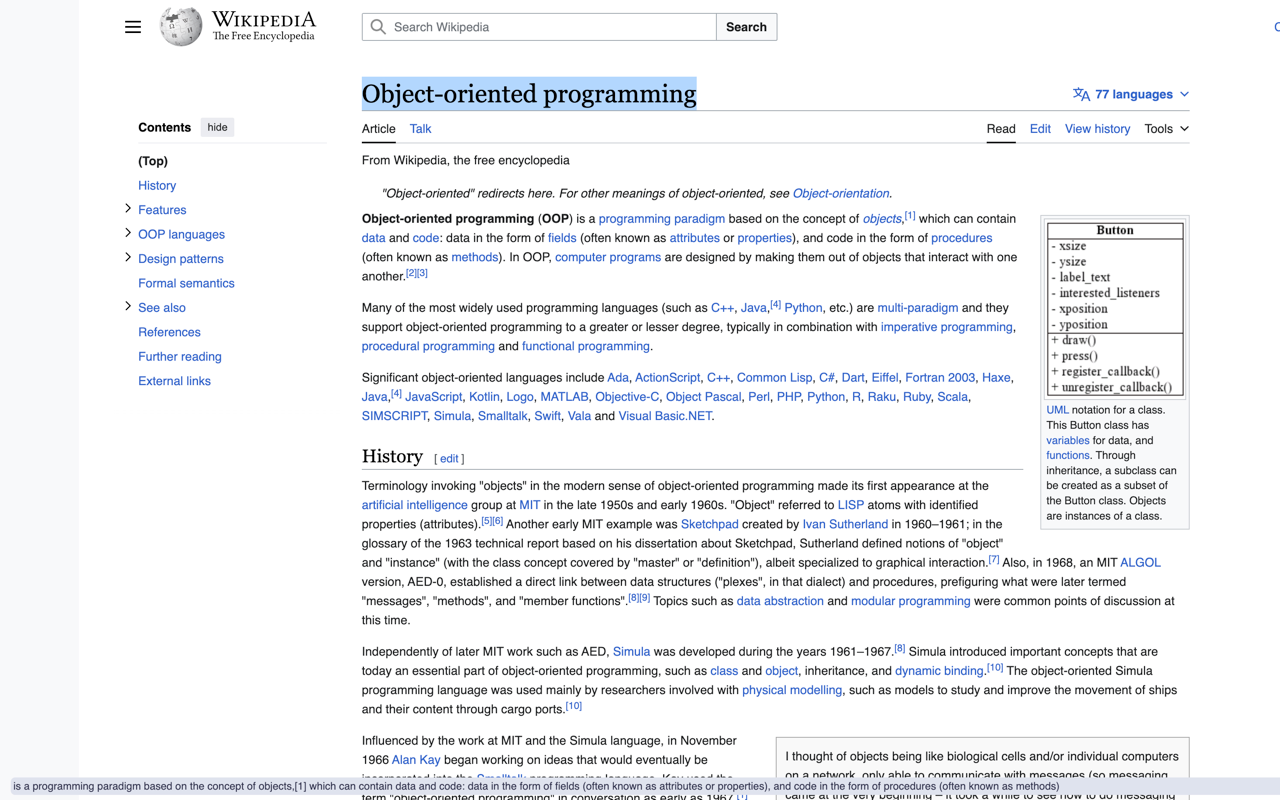1280x800 pixels.
Task: Open the UML link in image caption
Action: point(1057,410)
